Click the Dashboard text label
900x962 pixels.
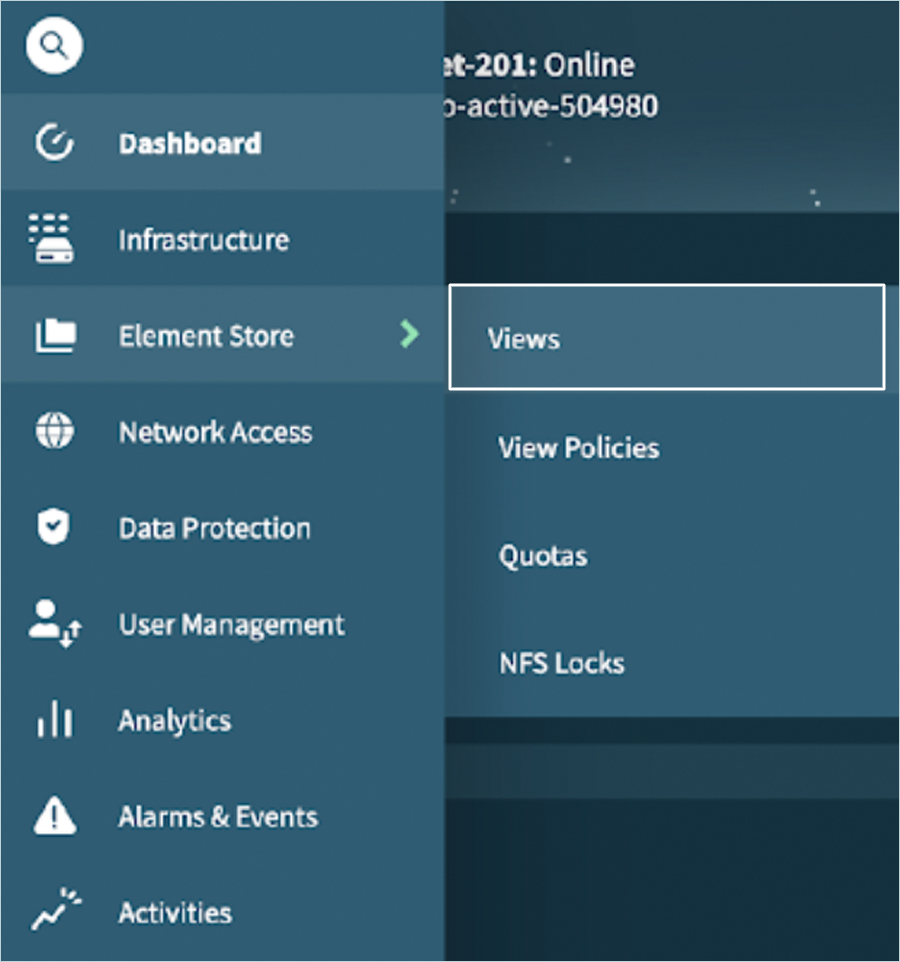point(190,144)
